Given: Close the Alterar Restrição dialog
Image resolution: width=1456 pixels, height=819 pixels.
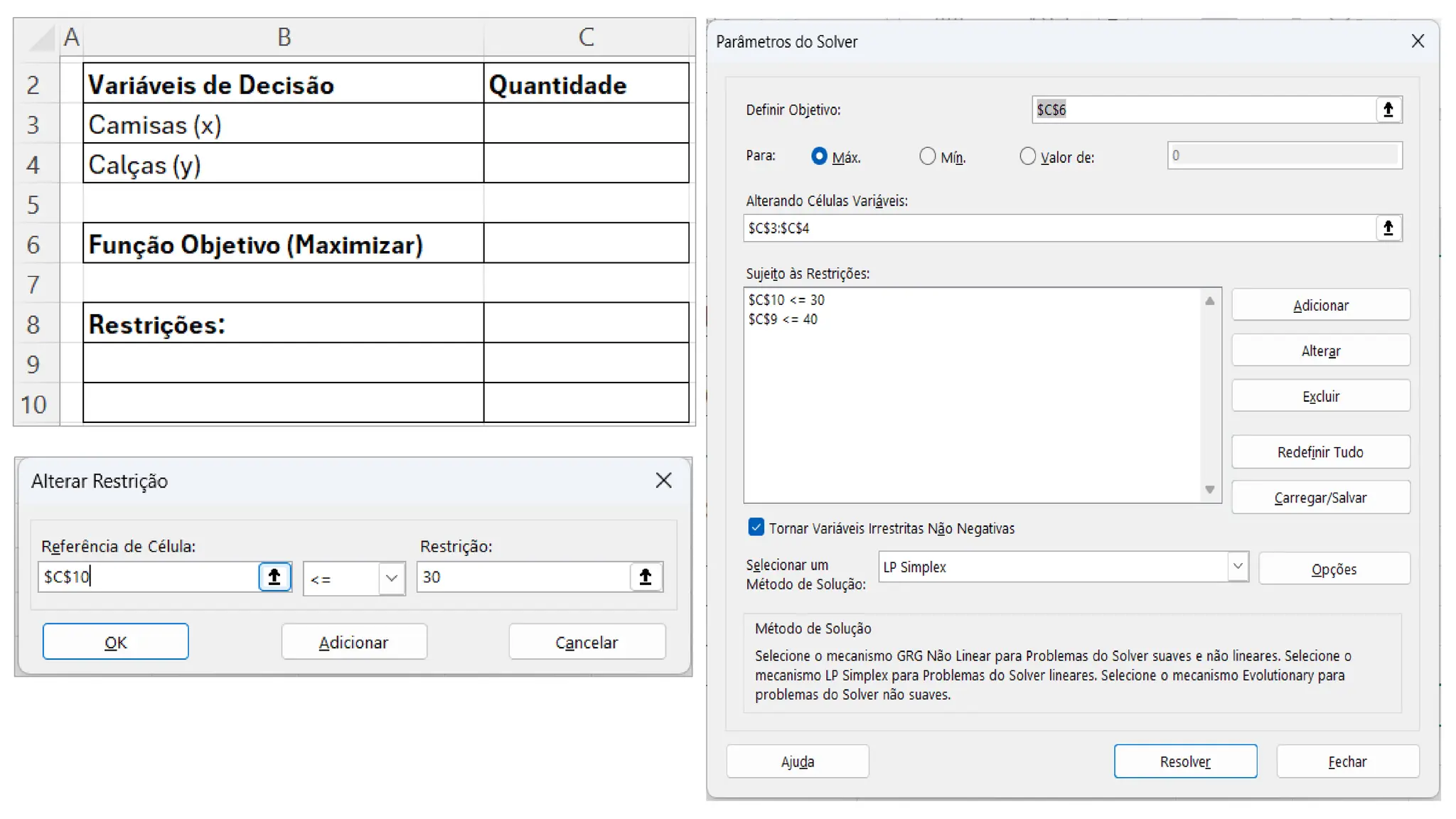Looking at the screenshot, I should [x=663, y=481].
